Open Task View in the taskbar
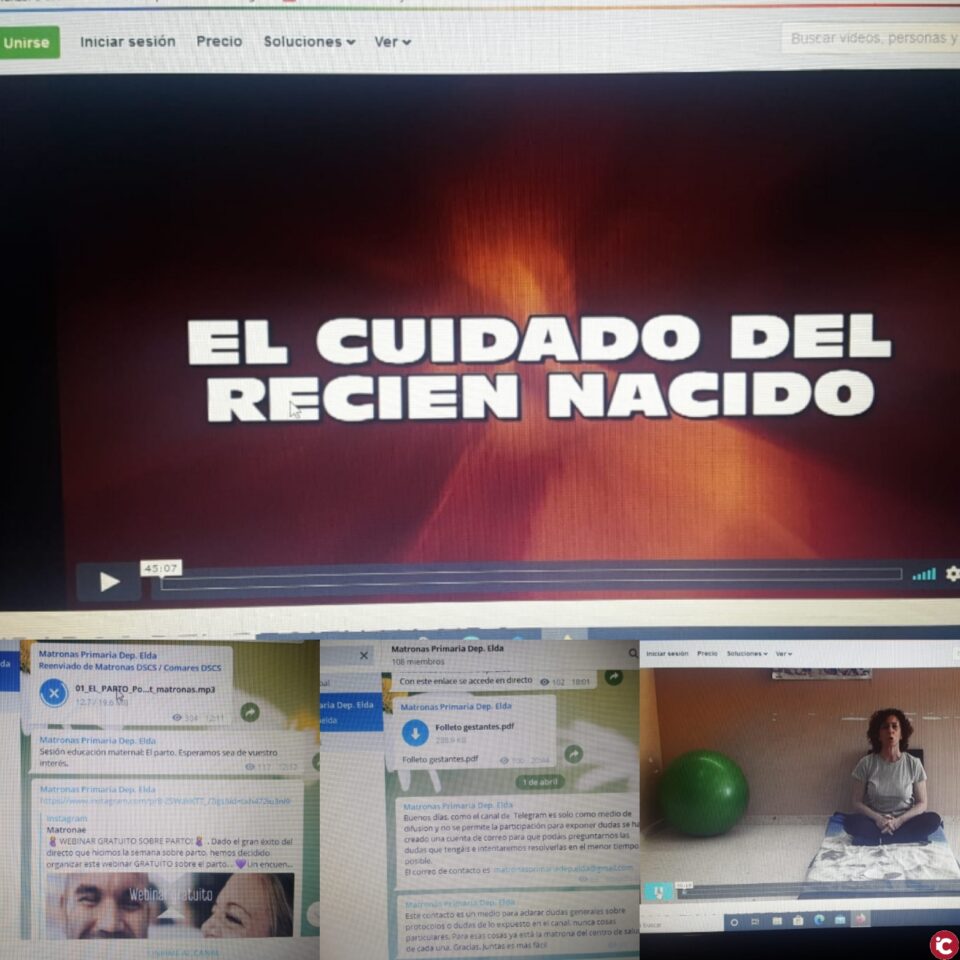The width and height of the screenshot is (960, 960). [x=754, y=921]
